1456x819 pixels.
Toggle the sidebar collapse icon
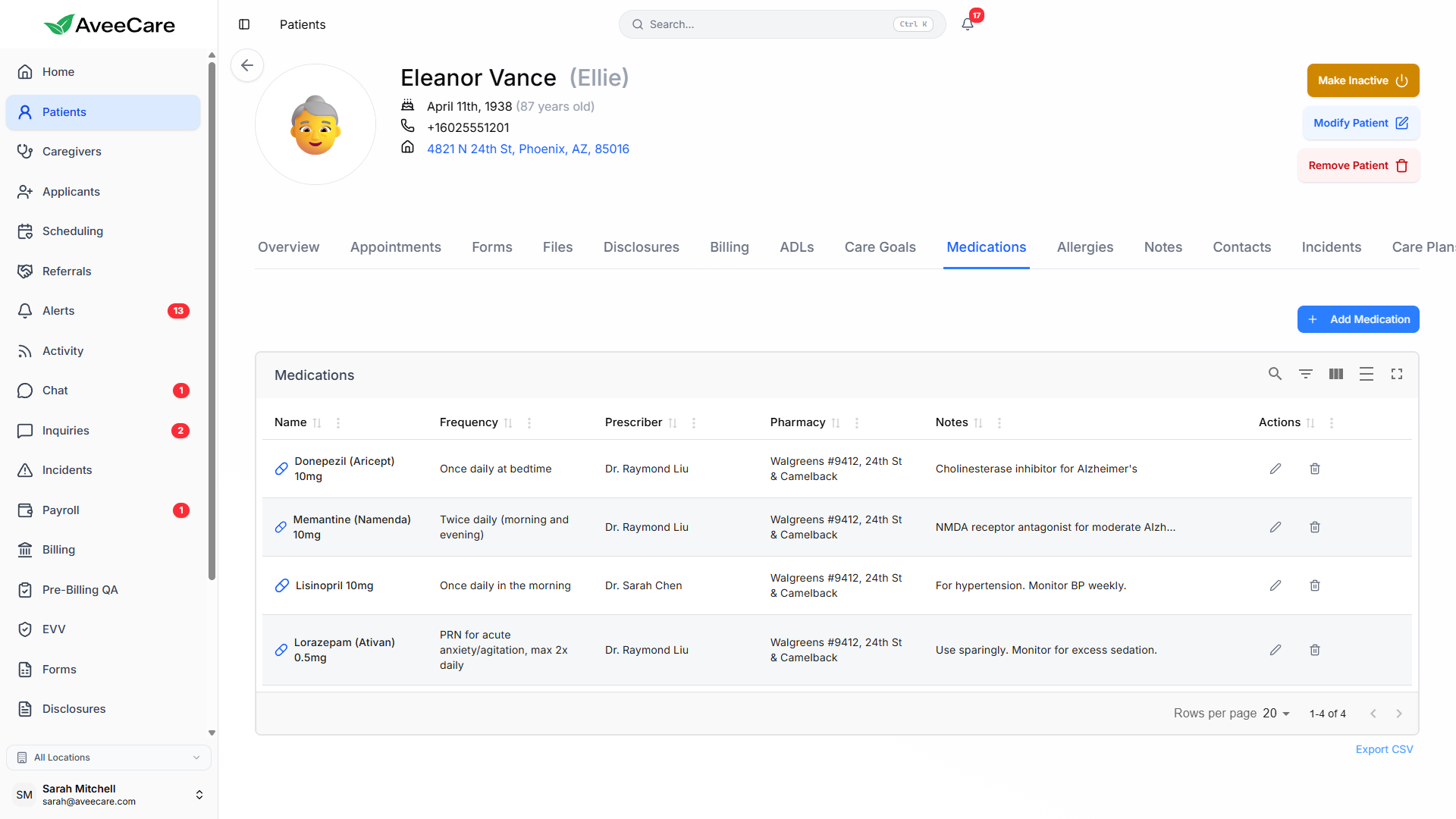pyautogui.click(x=244, y=24)
